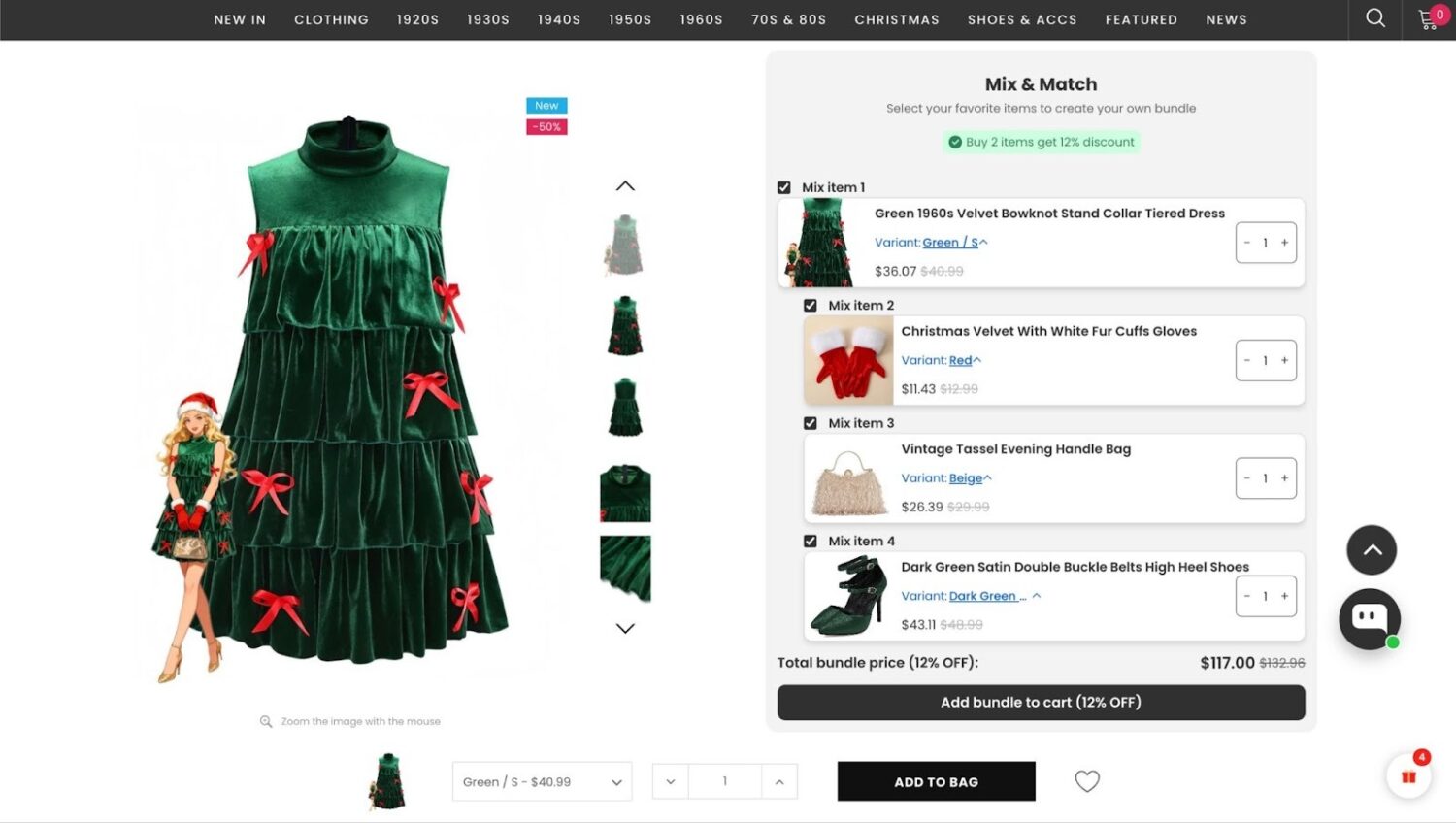
Task: Add the dress to the wishlist heart
Action: pyautogui.click(x=1086, y=781)
